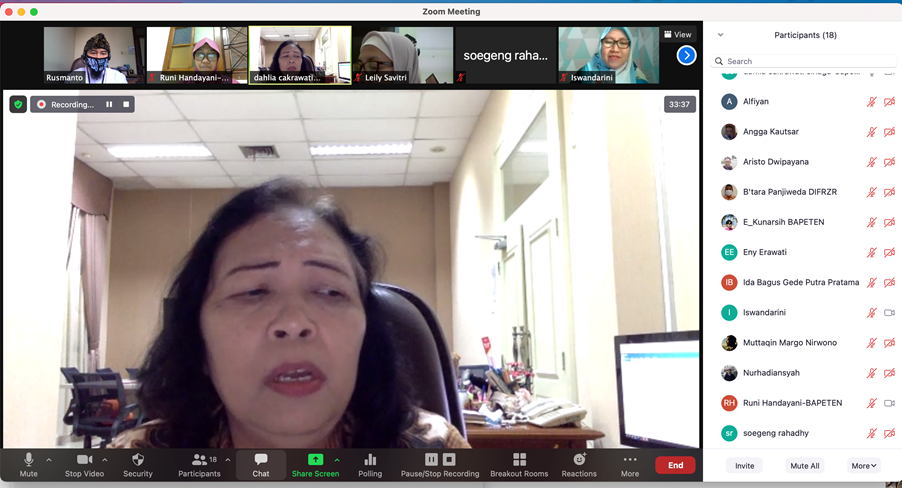Open More dropdown in participants panel
The width and height of the screenshot is (902, 488).
click(x=863, y=466)
